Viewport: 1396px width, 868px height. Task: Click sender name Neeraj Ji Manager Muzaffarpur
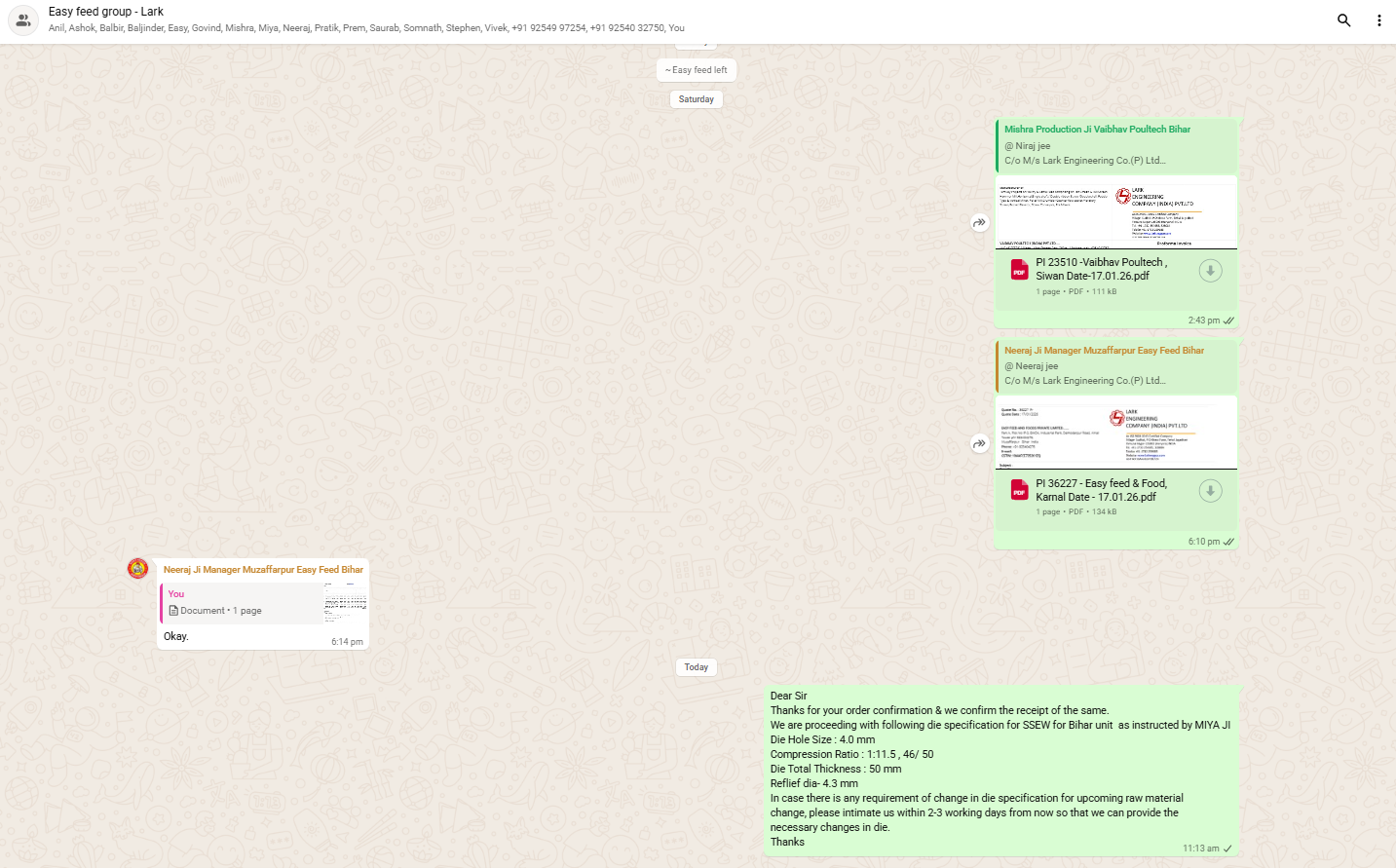tap(263, 570)
